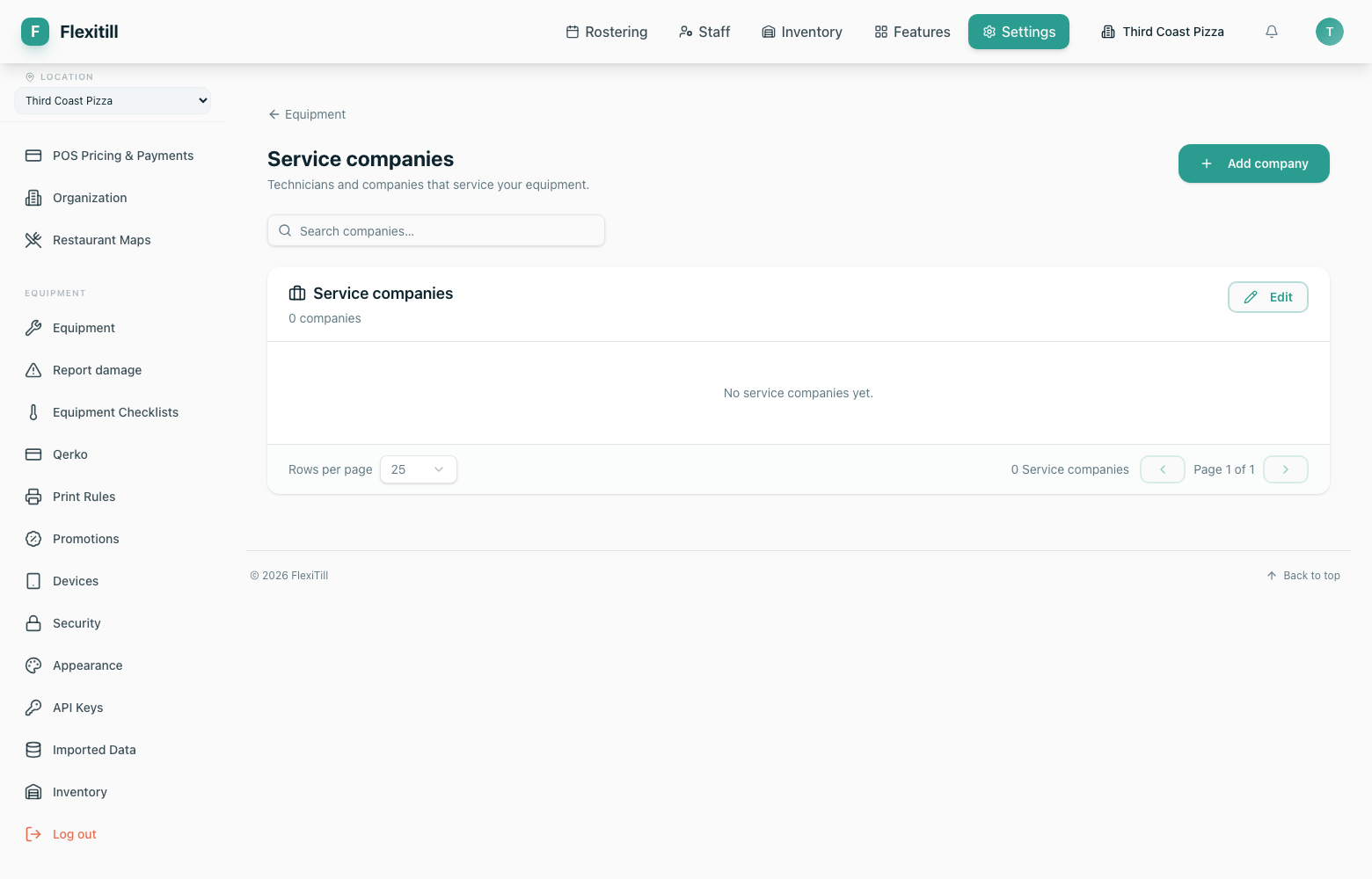
Task: Click the search magnifier icon
Action: pos(285,231)
